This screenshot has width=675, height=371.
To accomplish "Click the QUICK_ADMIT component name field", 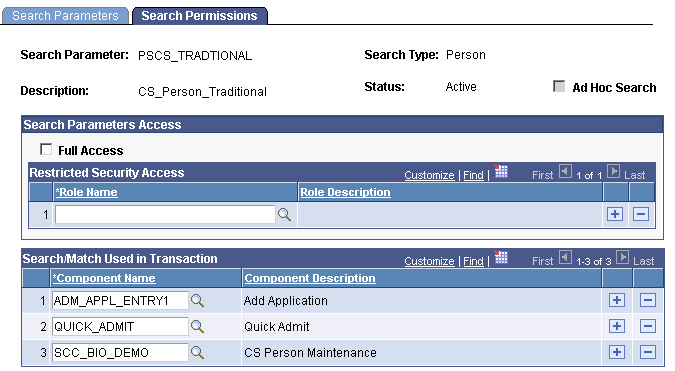I will (x=120, y=326).
